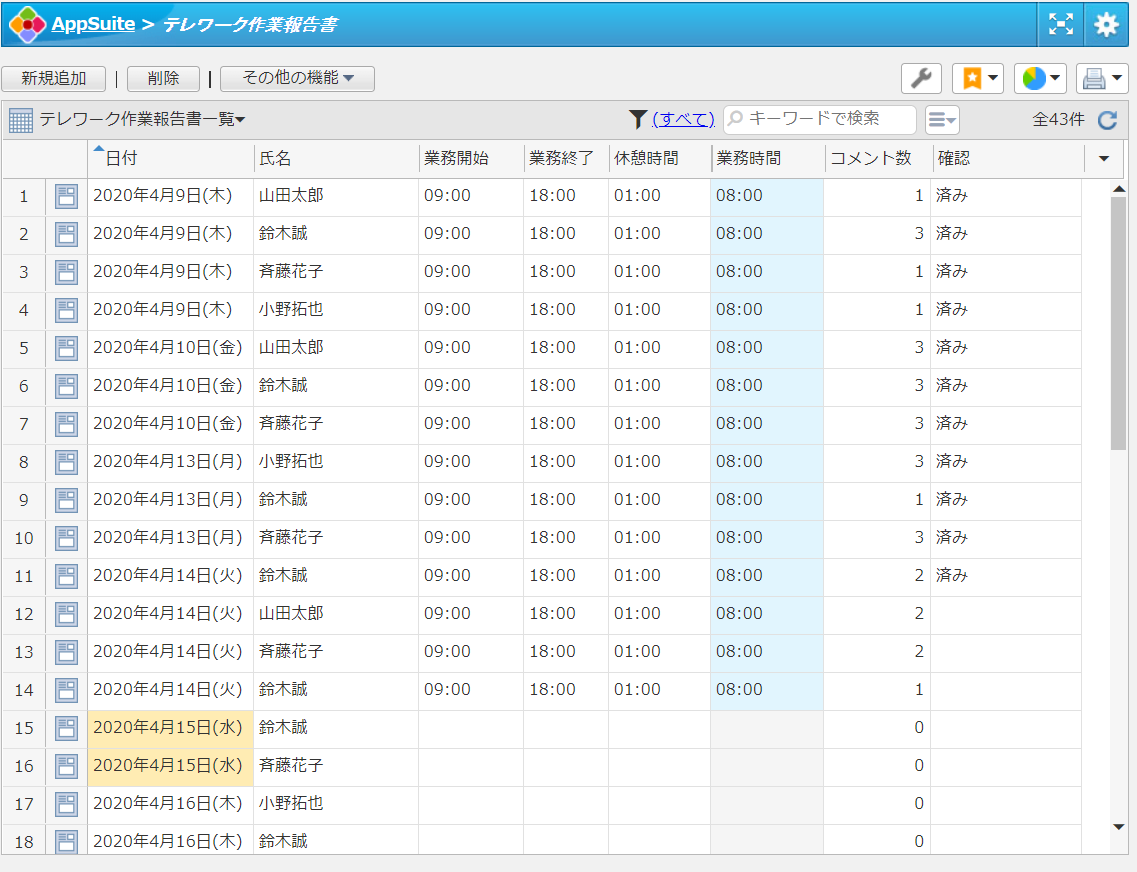Click the wrench configuration icon
This screenshot has width=1137, height=872.
[x=921, y=78]
